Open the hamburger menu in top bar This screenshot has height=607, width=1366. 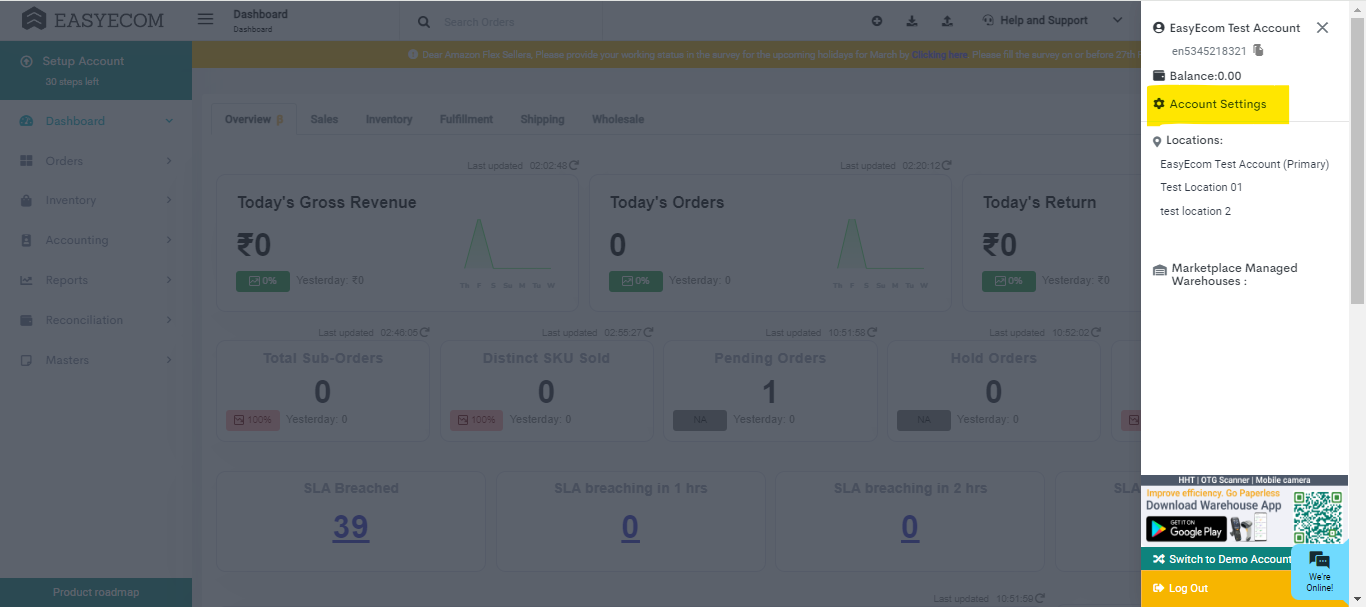coord(205,19)
